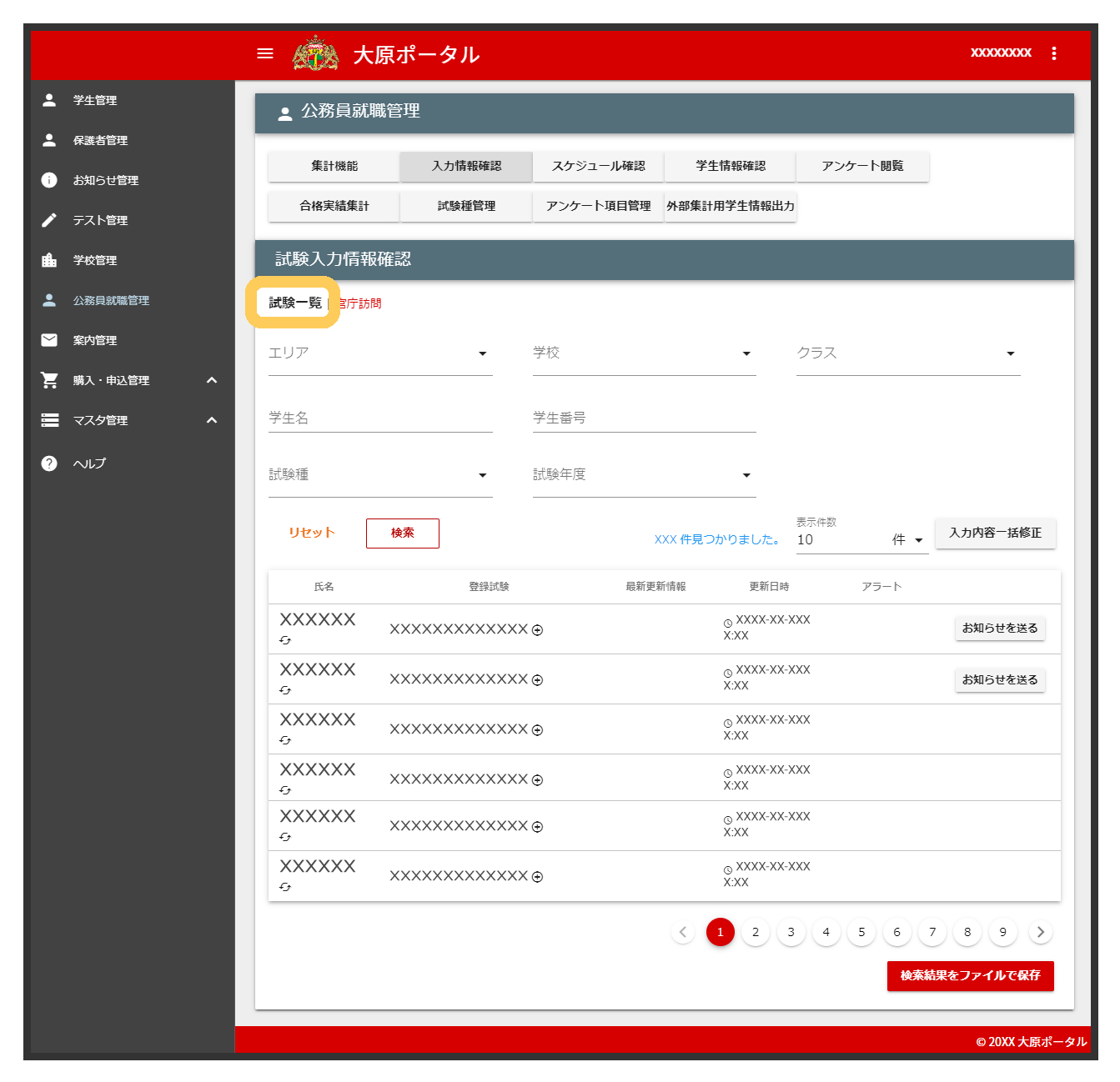1120x1082 pixels.
Task: Save results with 検索結果をファイルで保存
Action: click(x=971, y=975)
